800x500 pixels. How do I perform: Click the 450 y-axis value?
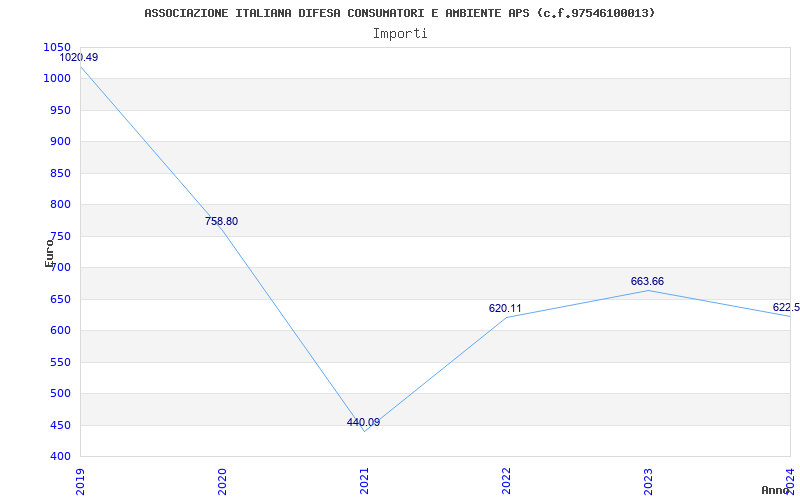[x=60, y=426]
